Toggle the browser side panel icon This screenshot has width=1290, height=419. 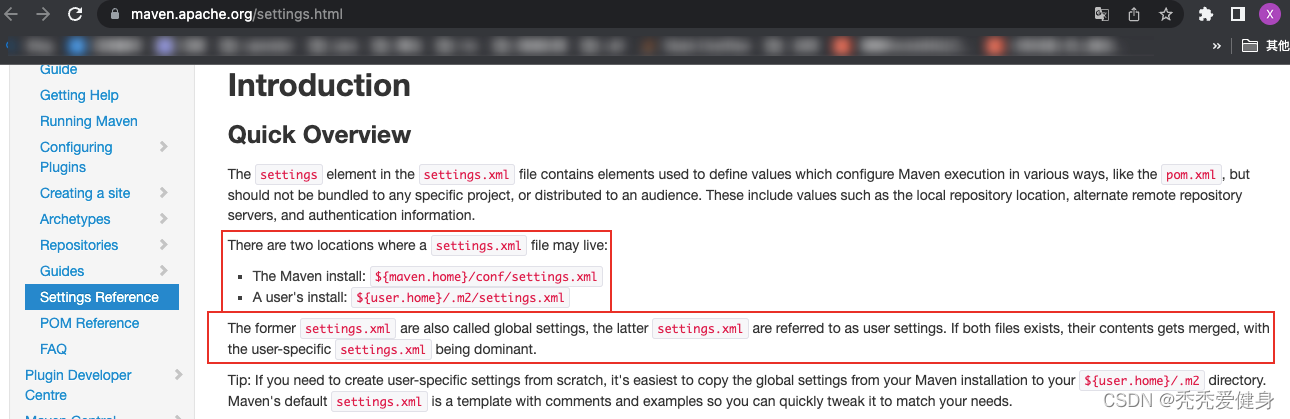[x=1237, y=14]
